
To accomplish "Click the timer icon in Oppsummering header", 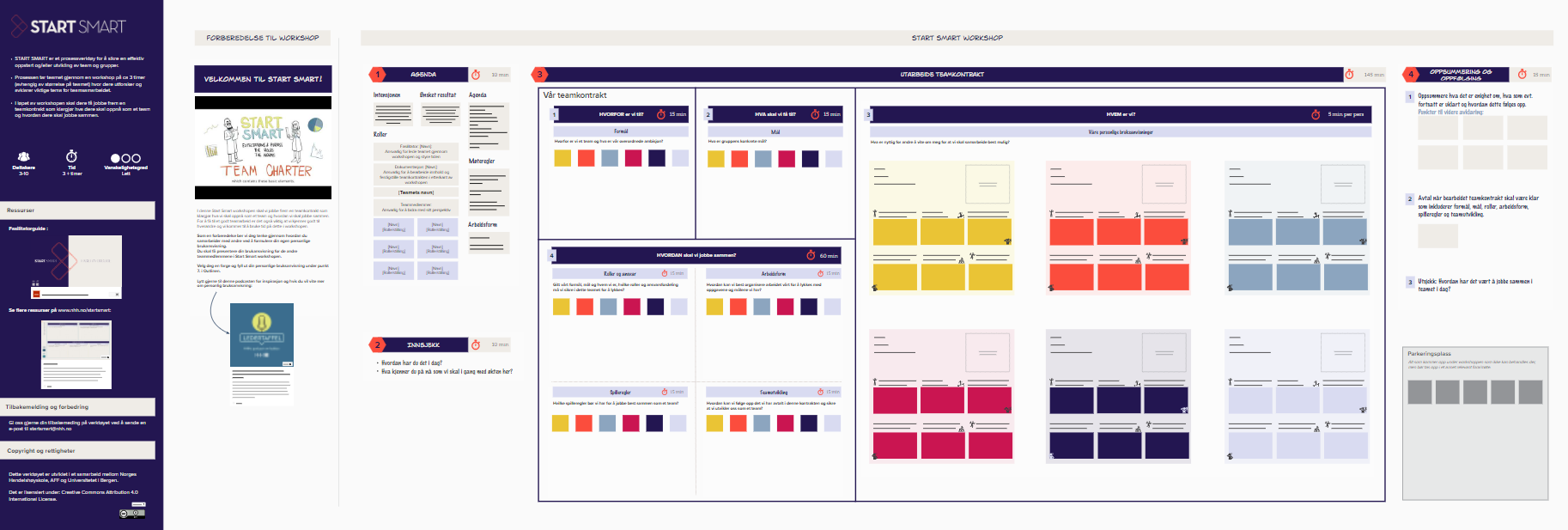I will point(1522,75).
